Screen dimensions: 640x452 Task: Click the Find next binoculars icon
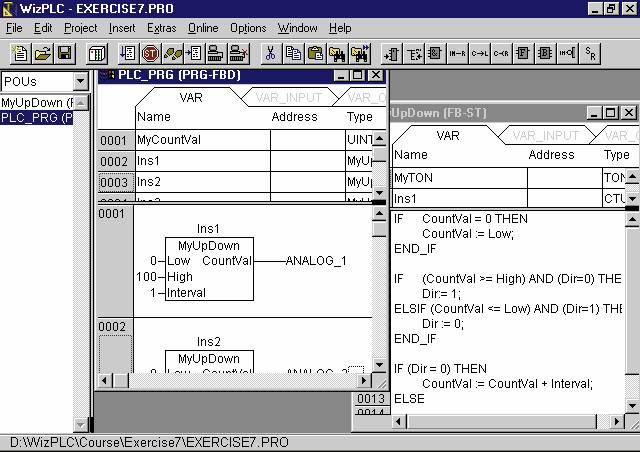[360, 53]
